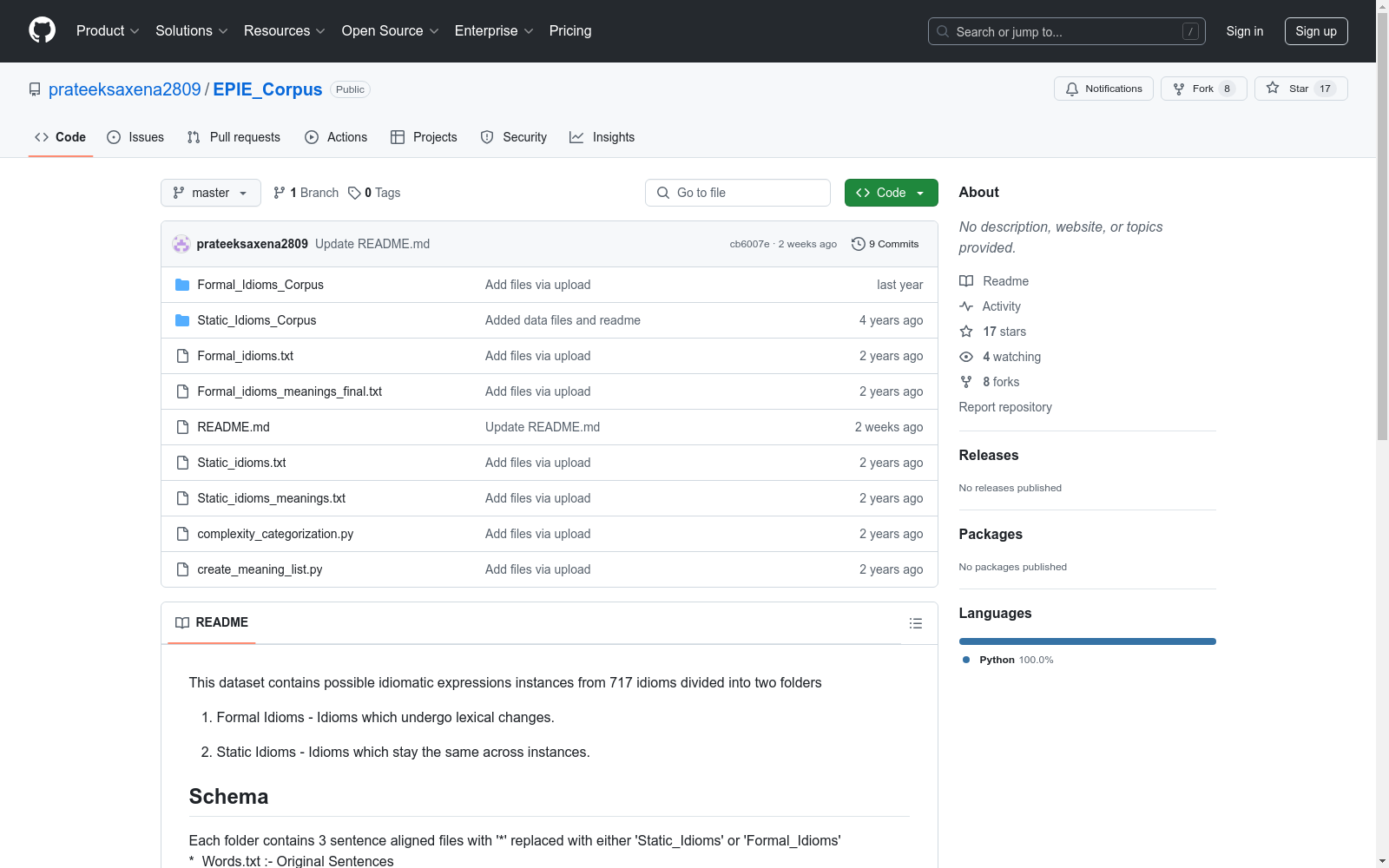
Task: Click the 'Public' visibility label
Action: click(x=350, y=89)
